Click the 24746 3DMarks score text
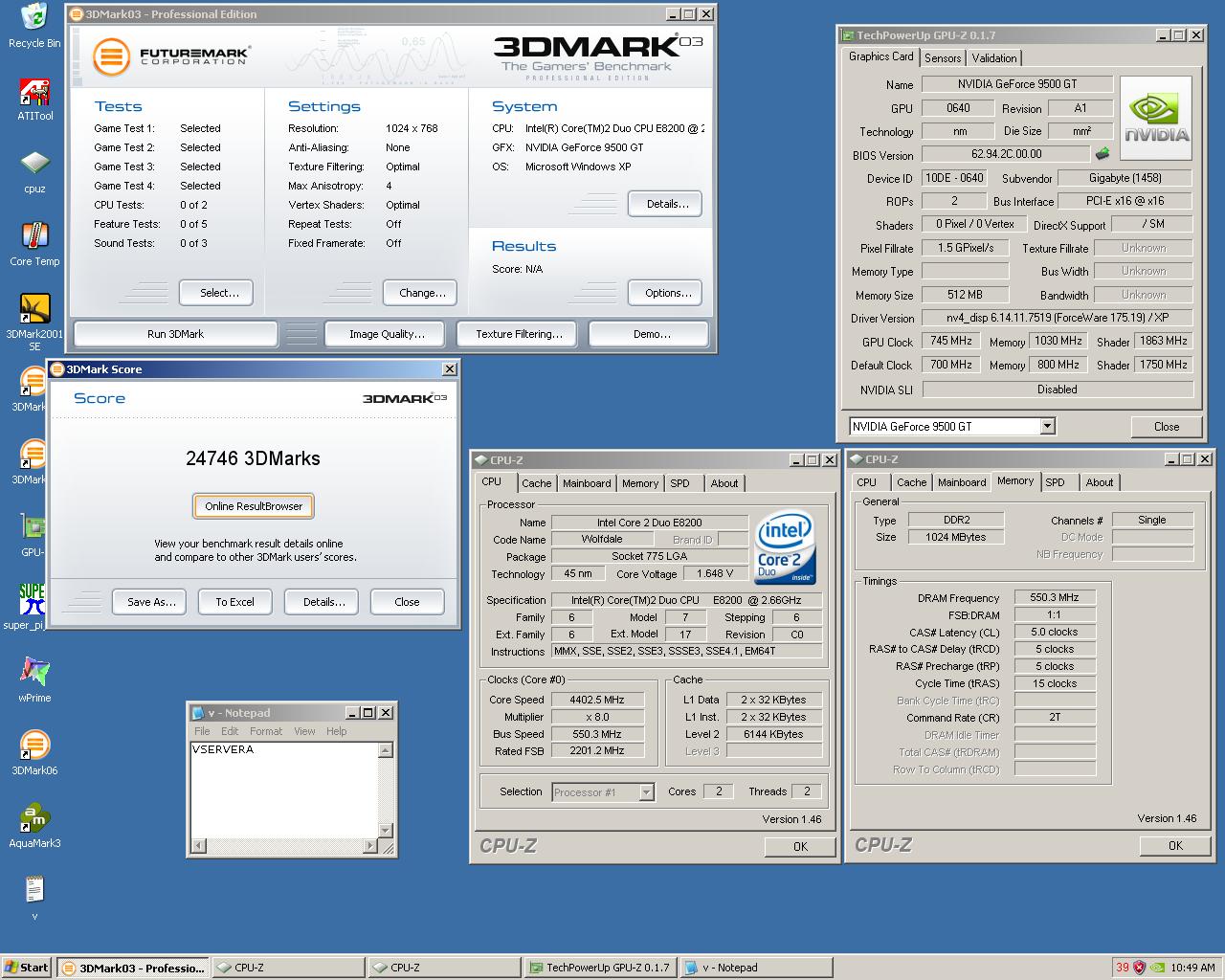Viewport: 1225px width, 980px height. [x=253, y=458]
